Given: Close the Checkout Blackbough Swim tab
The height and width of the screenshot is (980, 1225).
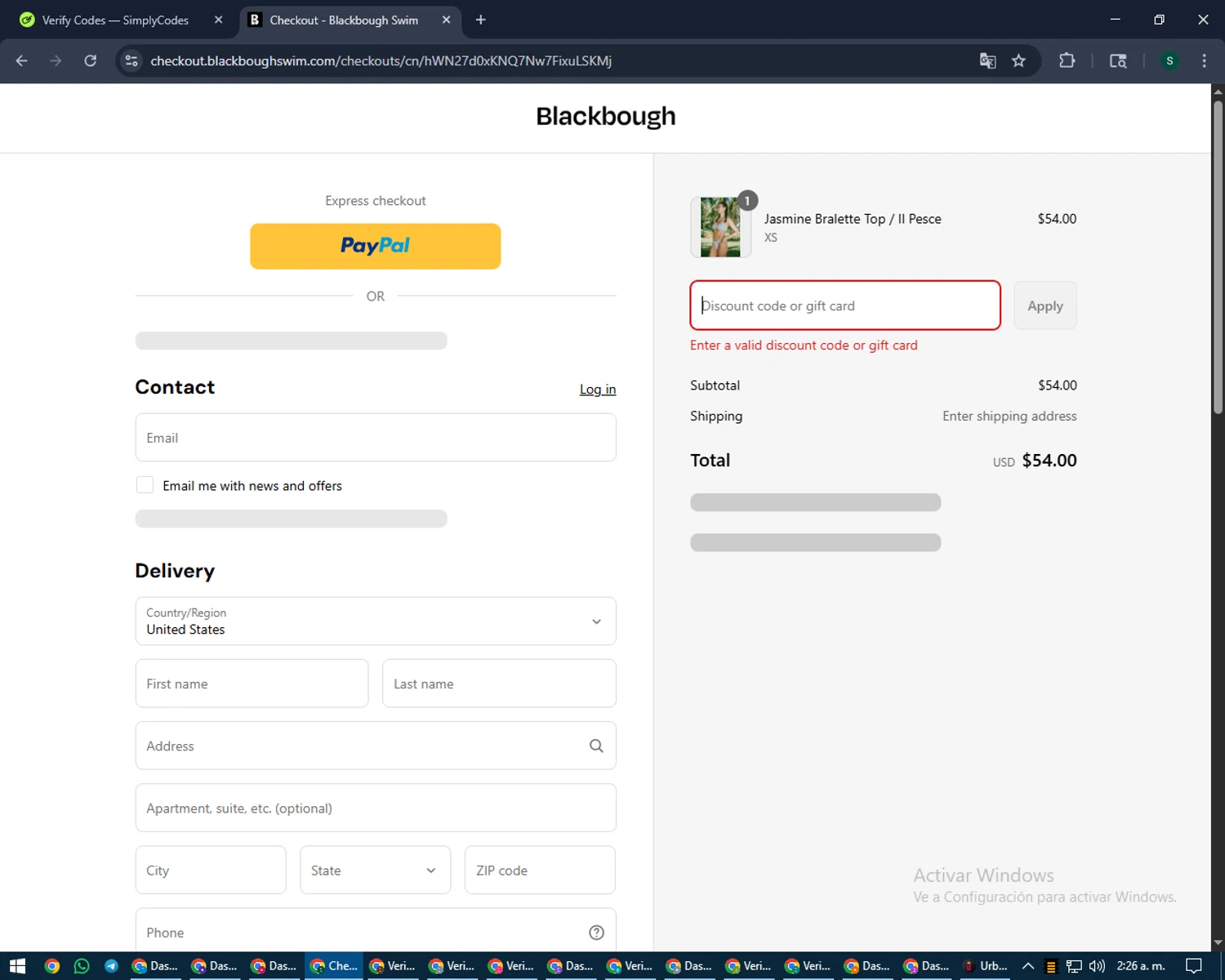Looking at the screenshot, I should 446,20.
